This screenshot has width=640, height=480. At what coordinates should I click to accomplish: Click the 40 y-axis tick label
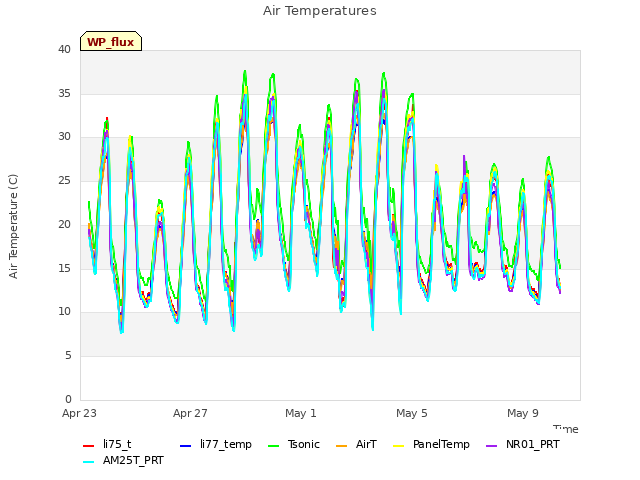coord(64,49)
